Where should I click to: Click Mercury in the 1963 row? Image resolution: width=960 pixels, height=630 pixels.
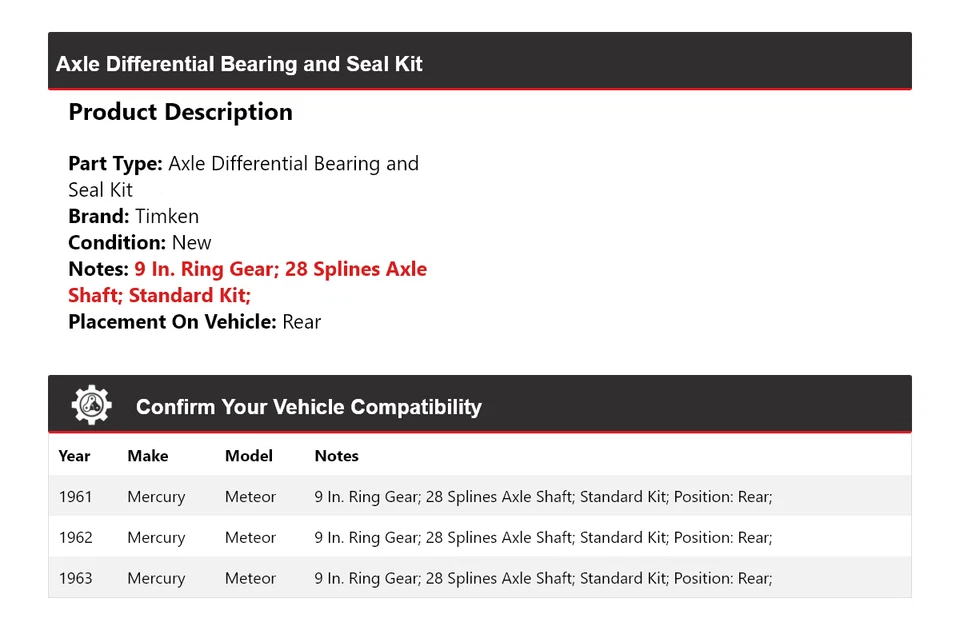pos(156,578)
